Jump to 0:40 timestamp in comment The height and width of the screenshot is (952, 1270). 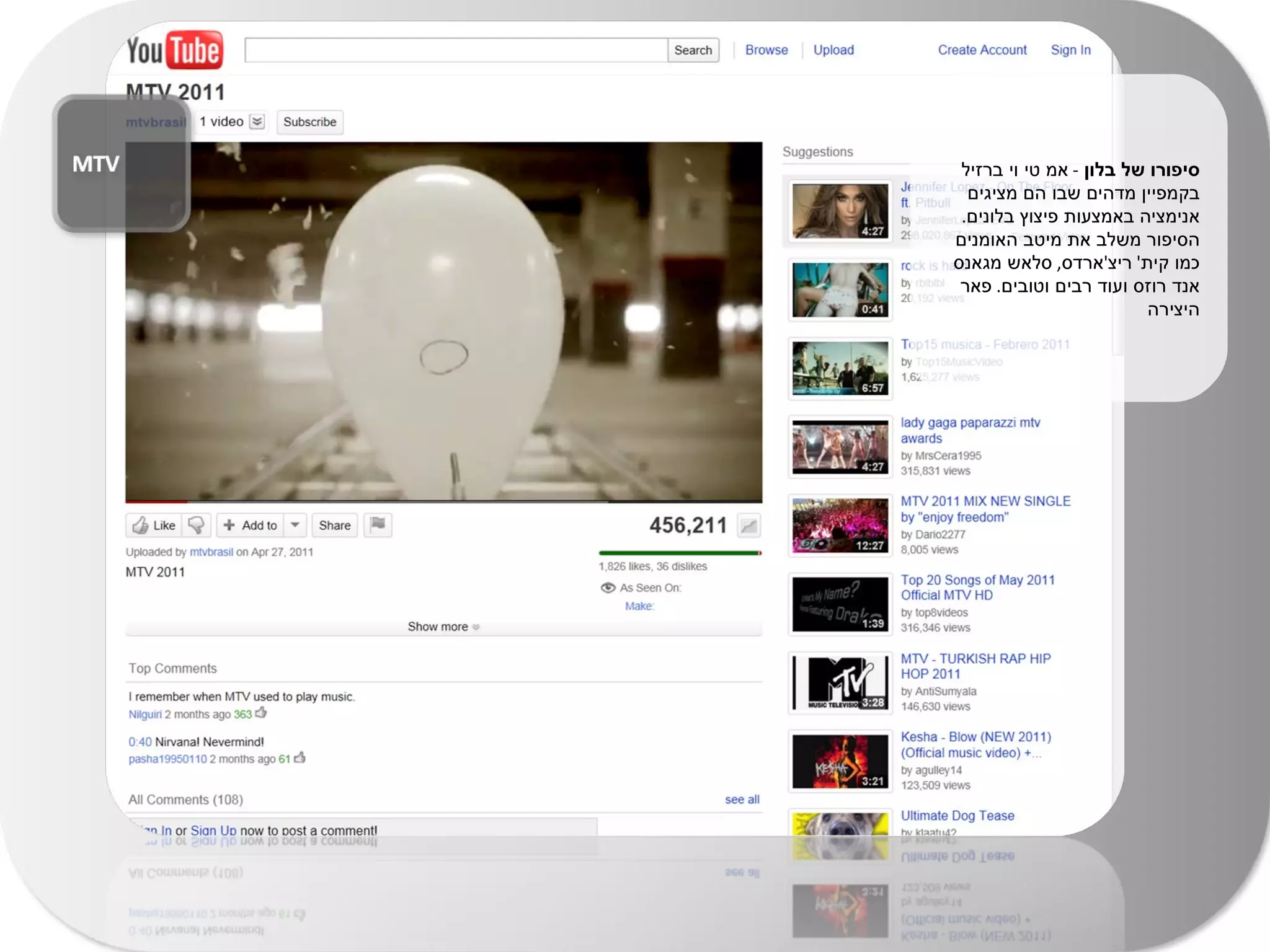point(140,741)
